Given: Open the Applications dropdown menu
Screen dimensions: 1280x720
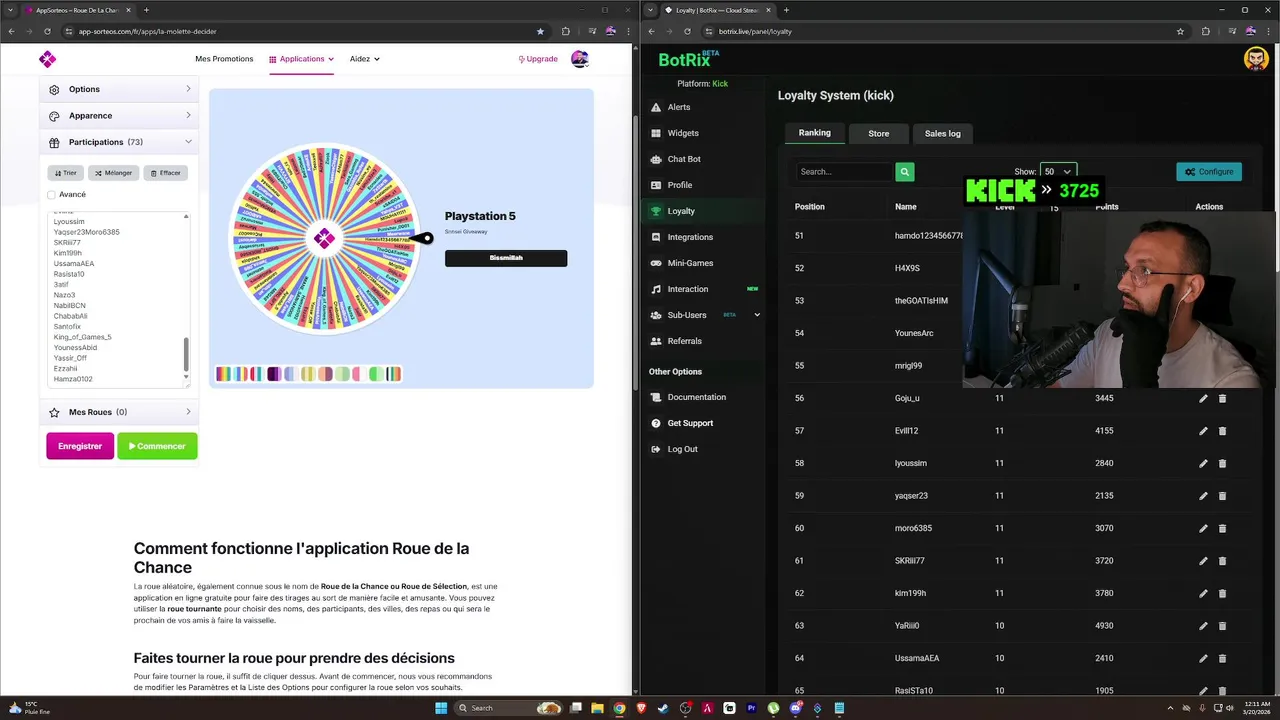Looking at the screenshot, I should point(301,59).
